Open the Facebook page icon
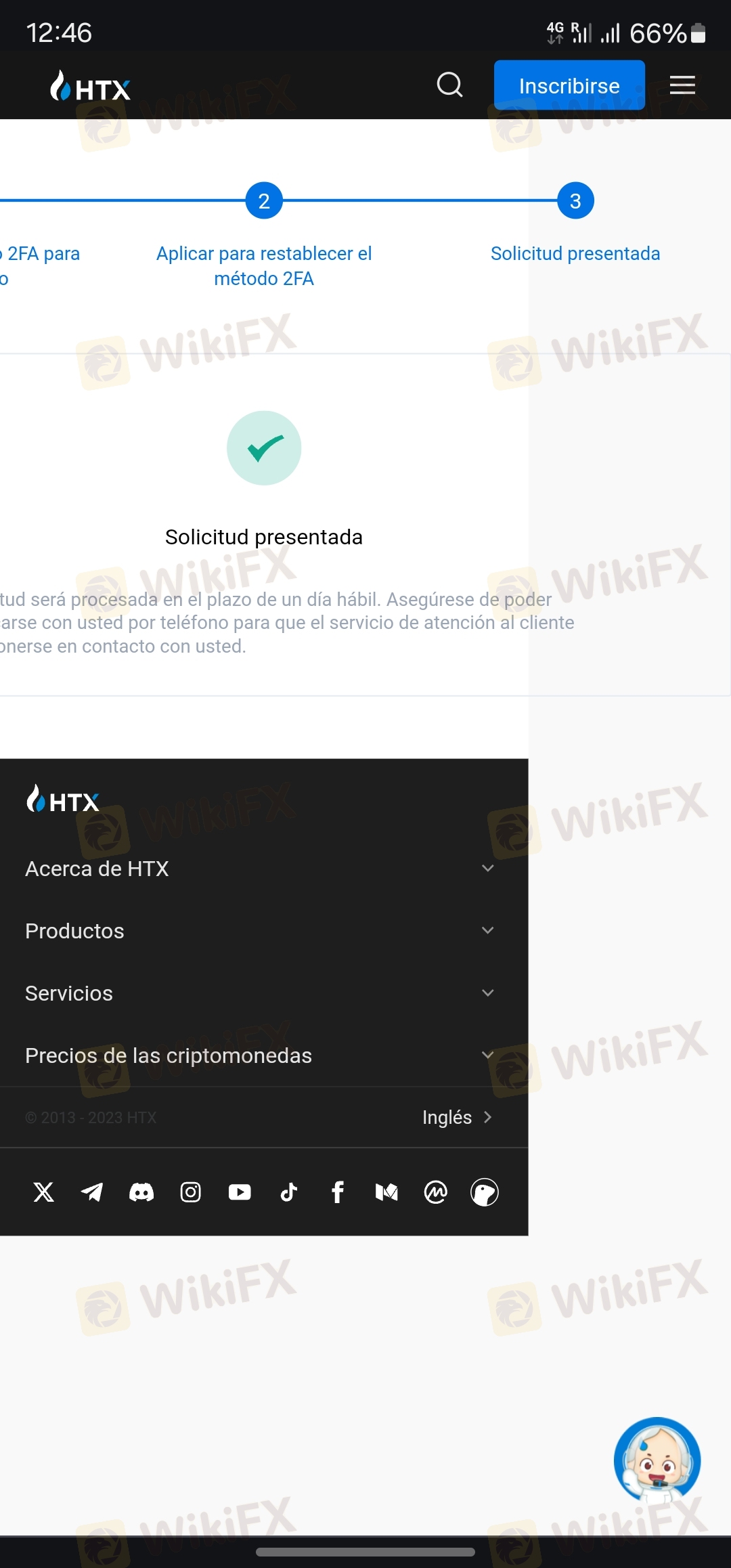The height and width of the screenshot is (1568, 731). tap(338, 1192)
